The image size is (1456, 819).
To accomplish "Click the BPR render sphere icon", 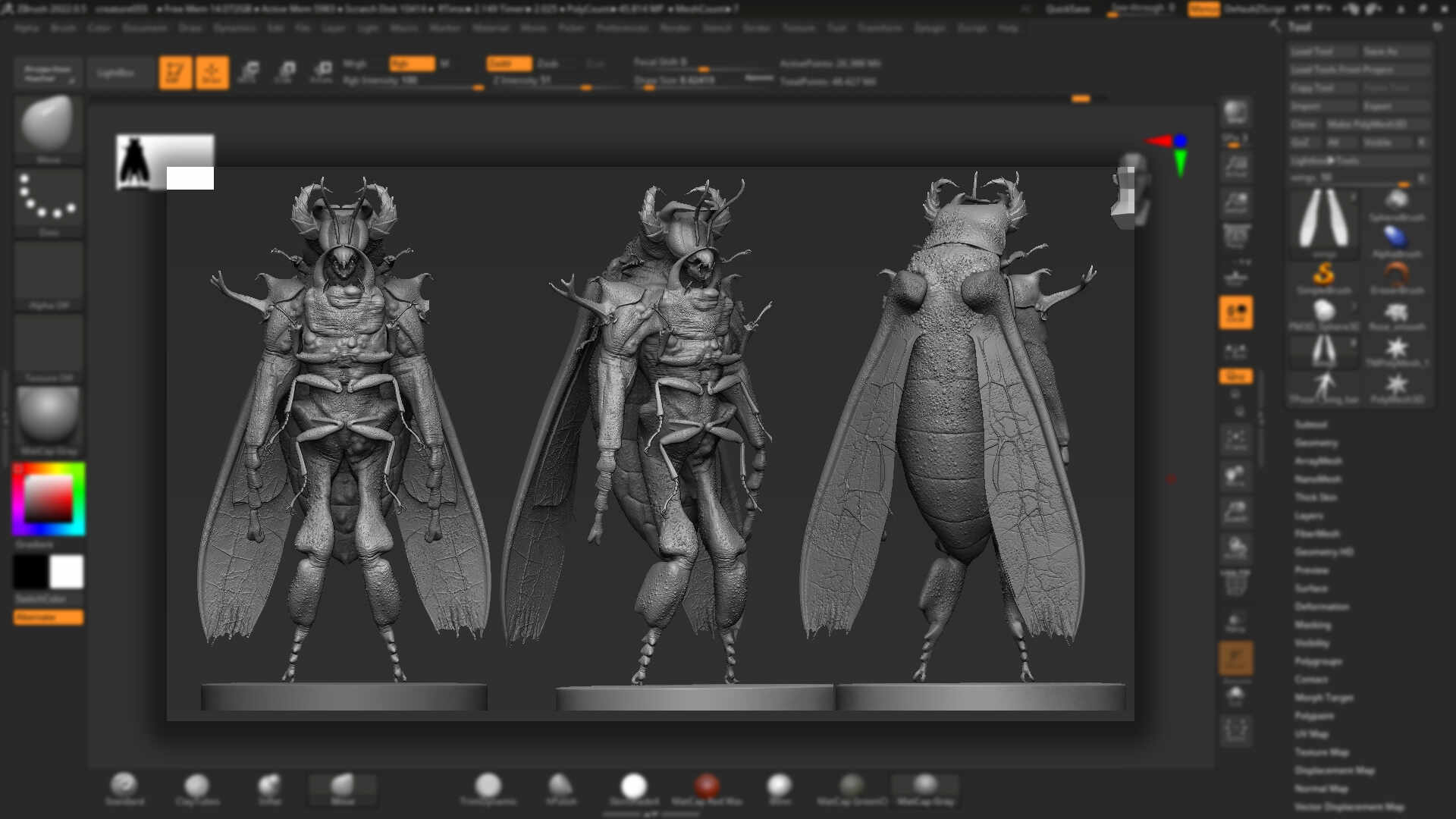I will point(1236,113).
